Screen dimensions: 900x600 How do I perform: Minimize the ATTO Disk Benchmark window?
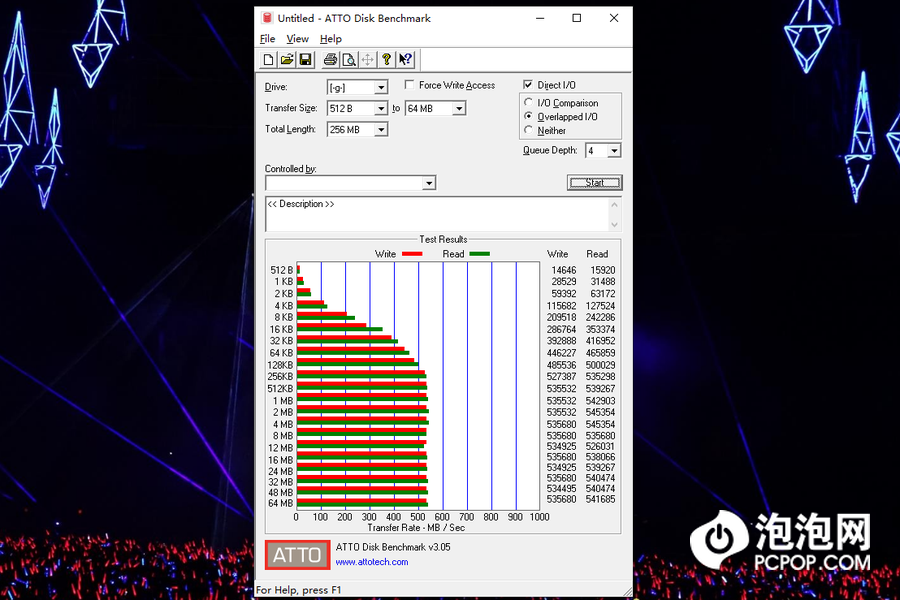540,18
